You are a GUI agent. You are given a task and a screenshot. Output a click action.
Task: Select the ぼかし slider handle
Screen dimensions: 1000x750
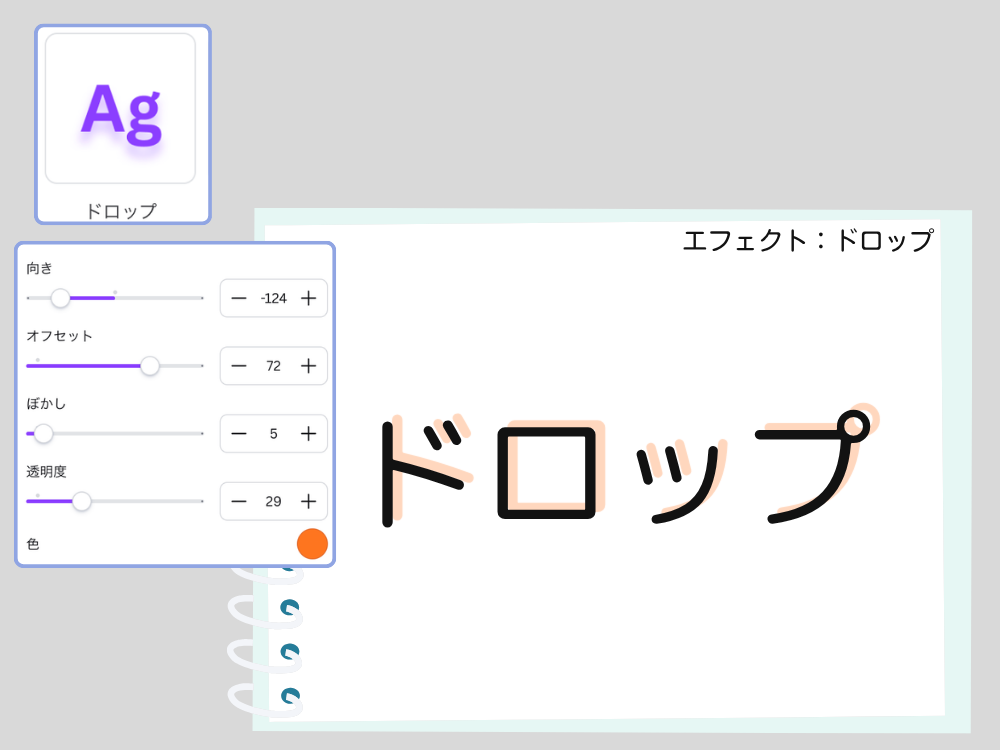coord(43,433)
